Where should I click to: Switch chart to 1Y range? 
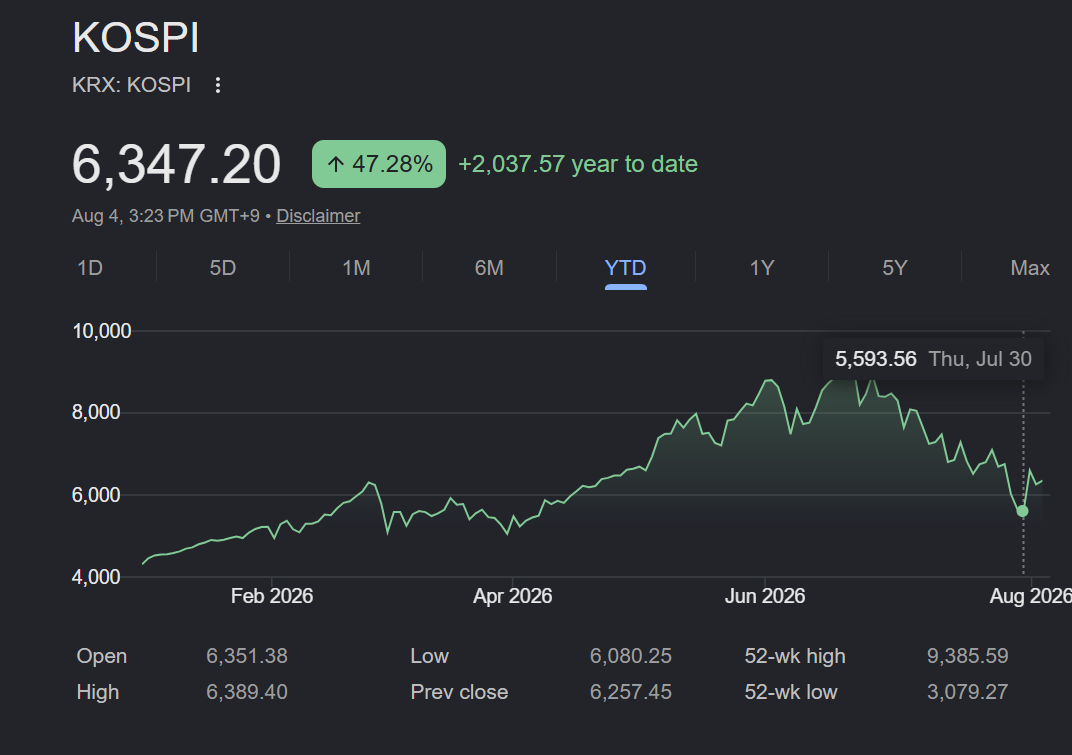(762, 267)
